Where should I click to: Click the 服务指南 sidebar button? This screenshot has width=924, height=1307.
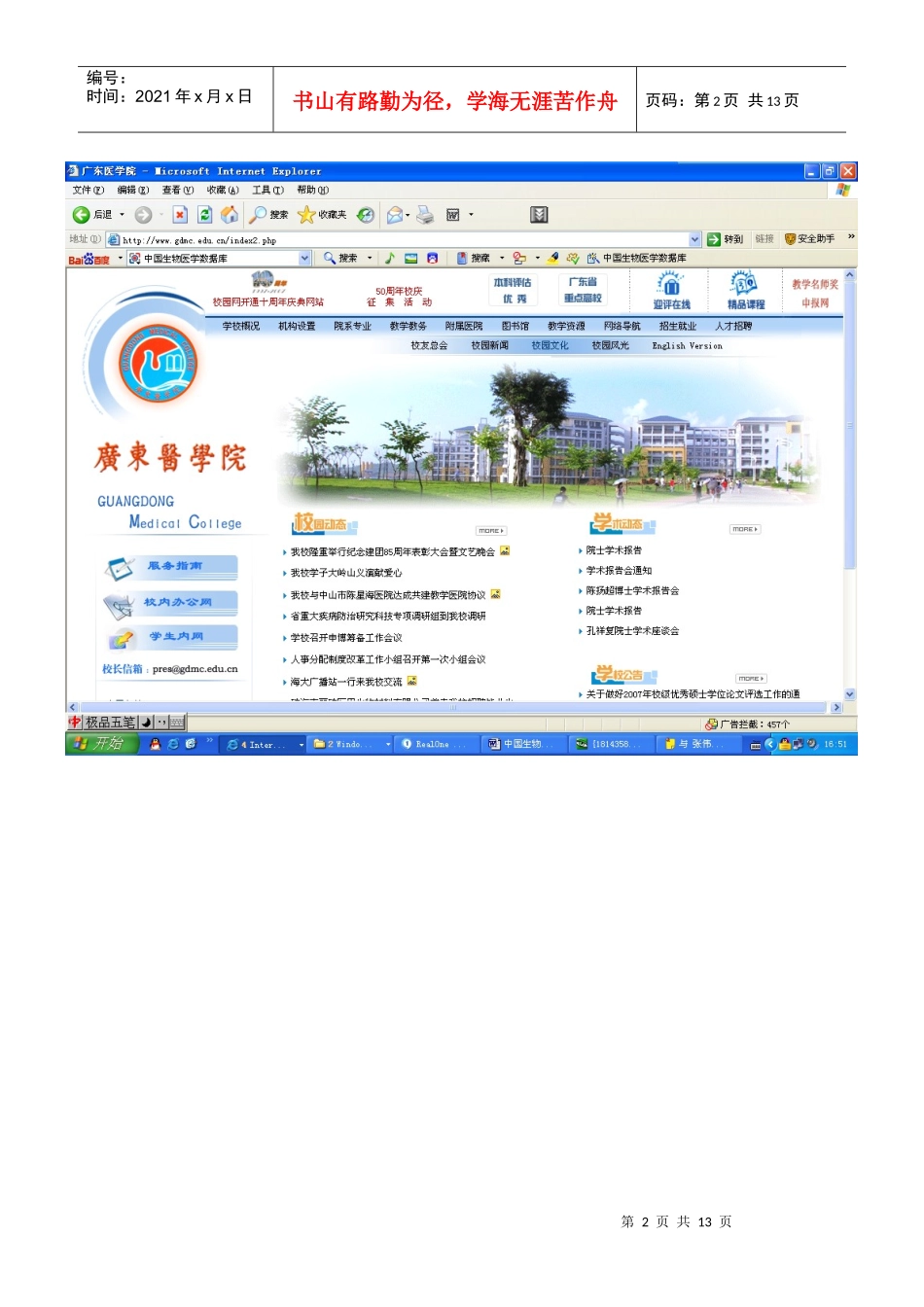pyautogui.click(x=173, y=567)
